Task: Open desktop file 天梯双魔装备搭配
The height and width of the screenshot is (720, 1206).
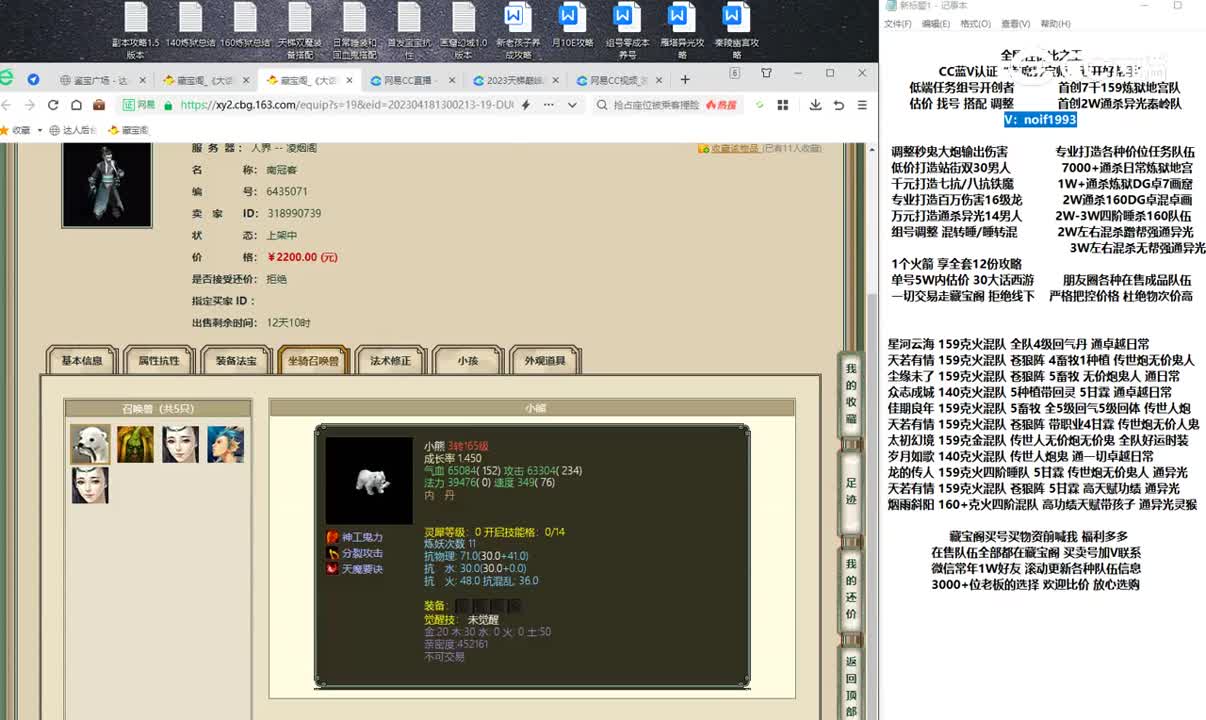Action: 300,29
